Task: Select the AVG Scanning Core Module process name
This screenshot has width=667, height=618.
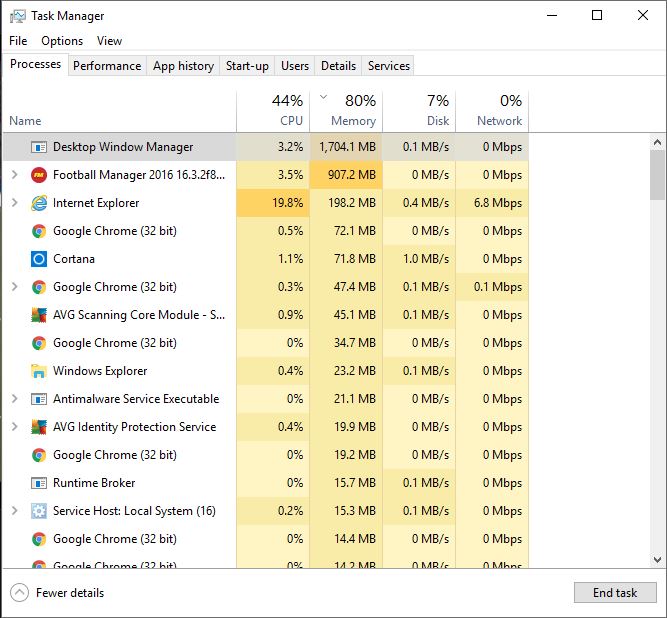Action: [x=139, y=315]
